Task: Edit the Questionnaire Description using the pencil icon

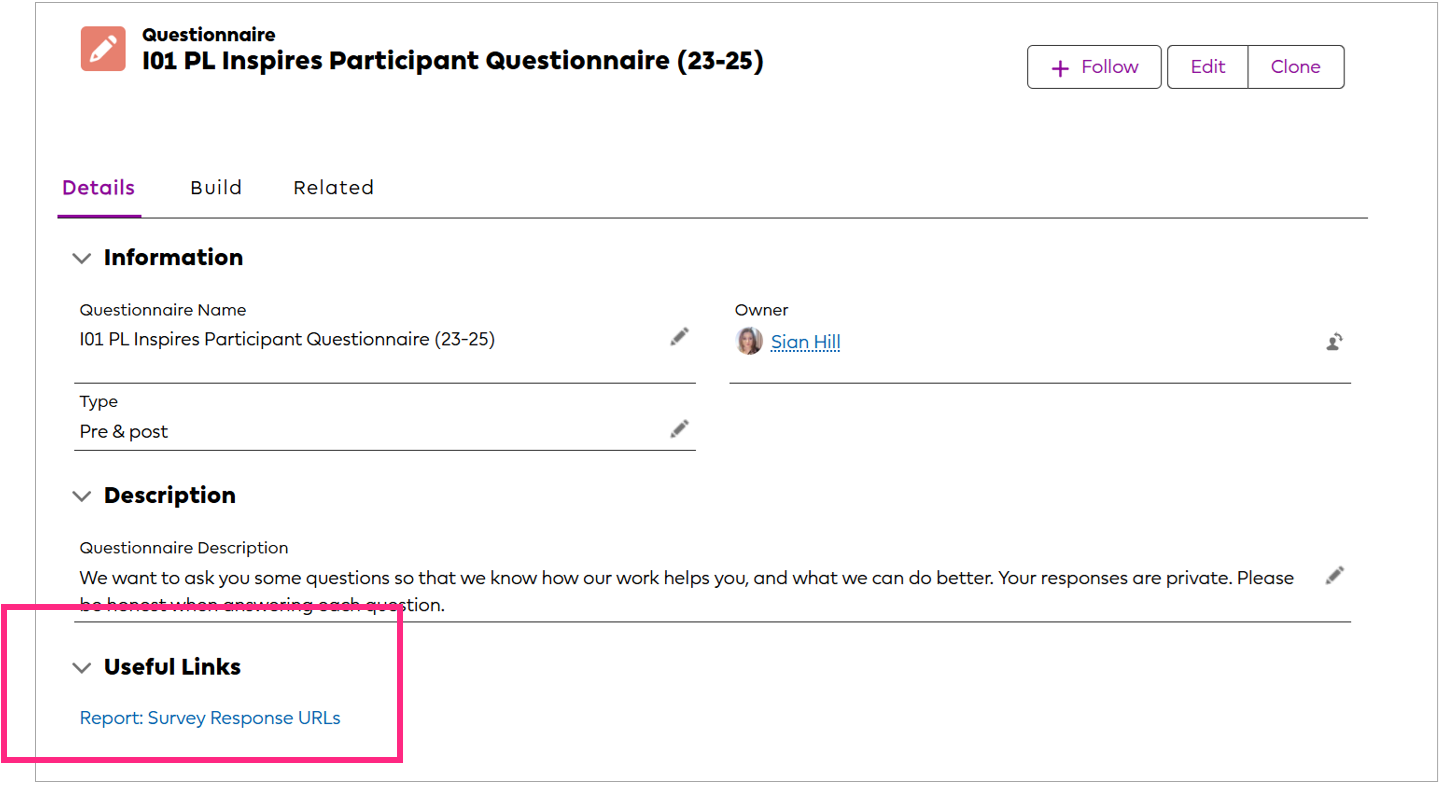Action: pyautogui.click(x=1334, y=575)
